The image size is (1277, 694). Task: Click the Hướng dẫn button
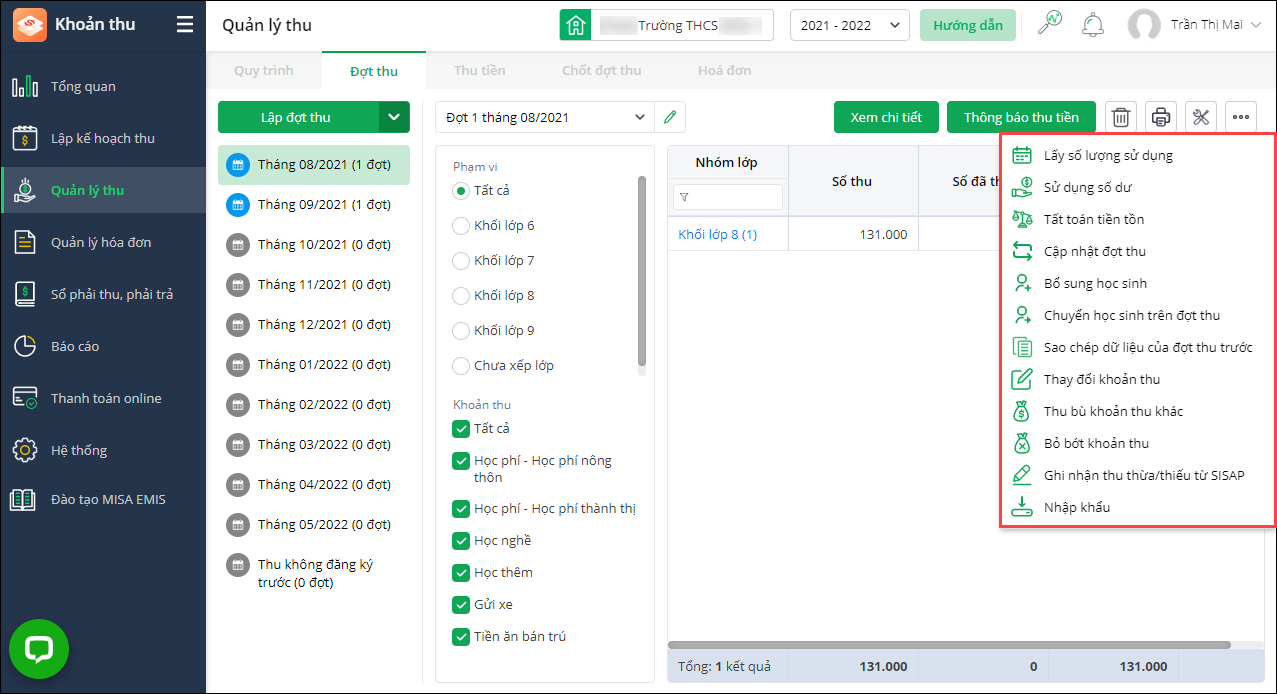[x=968, y=26]
